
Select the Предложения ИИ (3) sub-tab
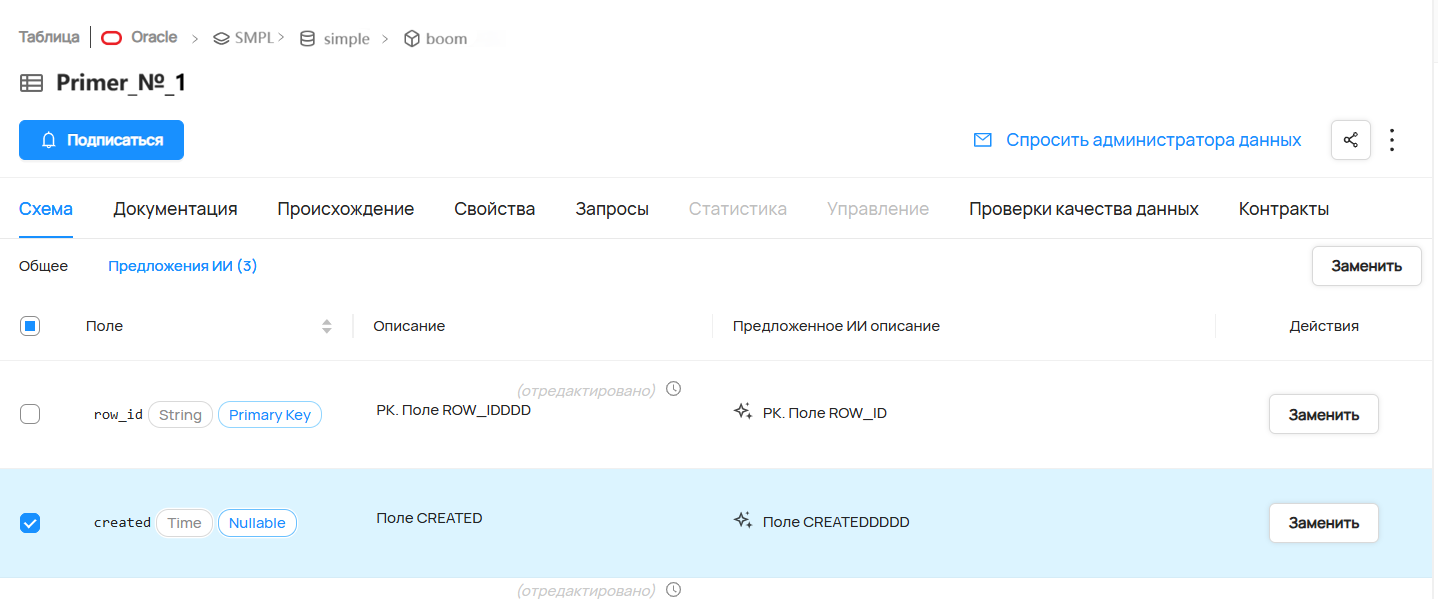tap(182, 266)
